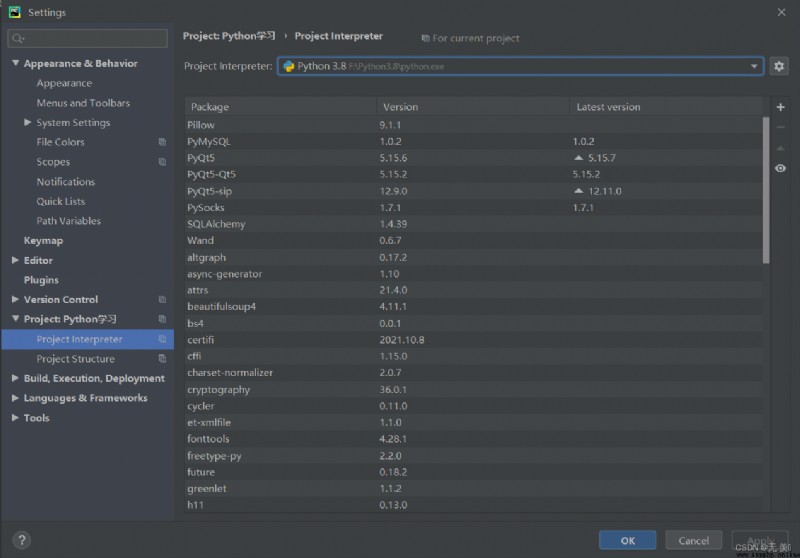800x558 pixels.
Task: Select the Wand package row
Action: [x=473, y=241]
